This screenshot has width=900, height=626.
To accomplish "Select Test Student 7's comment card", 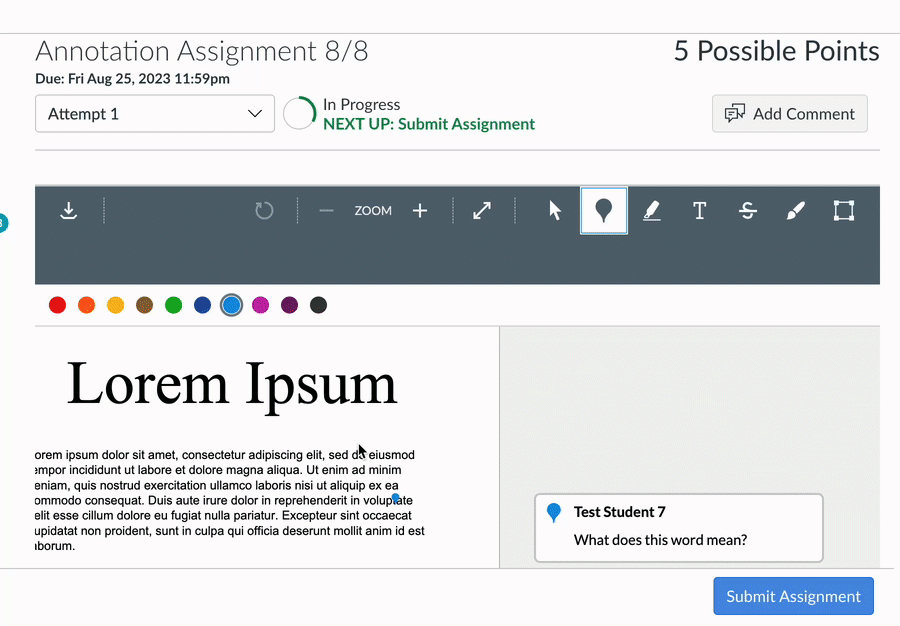I will 678,528.
